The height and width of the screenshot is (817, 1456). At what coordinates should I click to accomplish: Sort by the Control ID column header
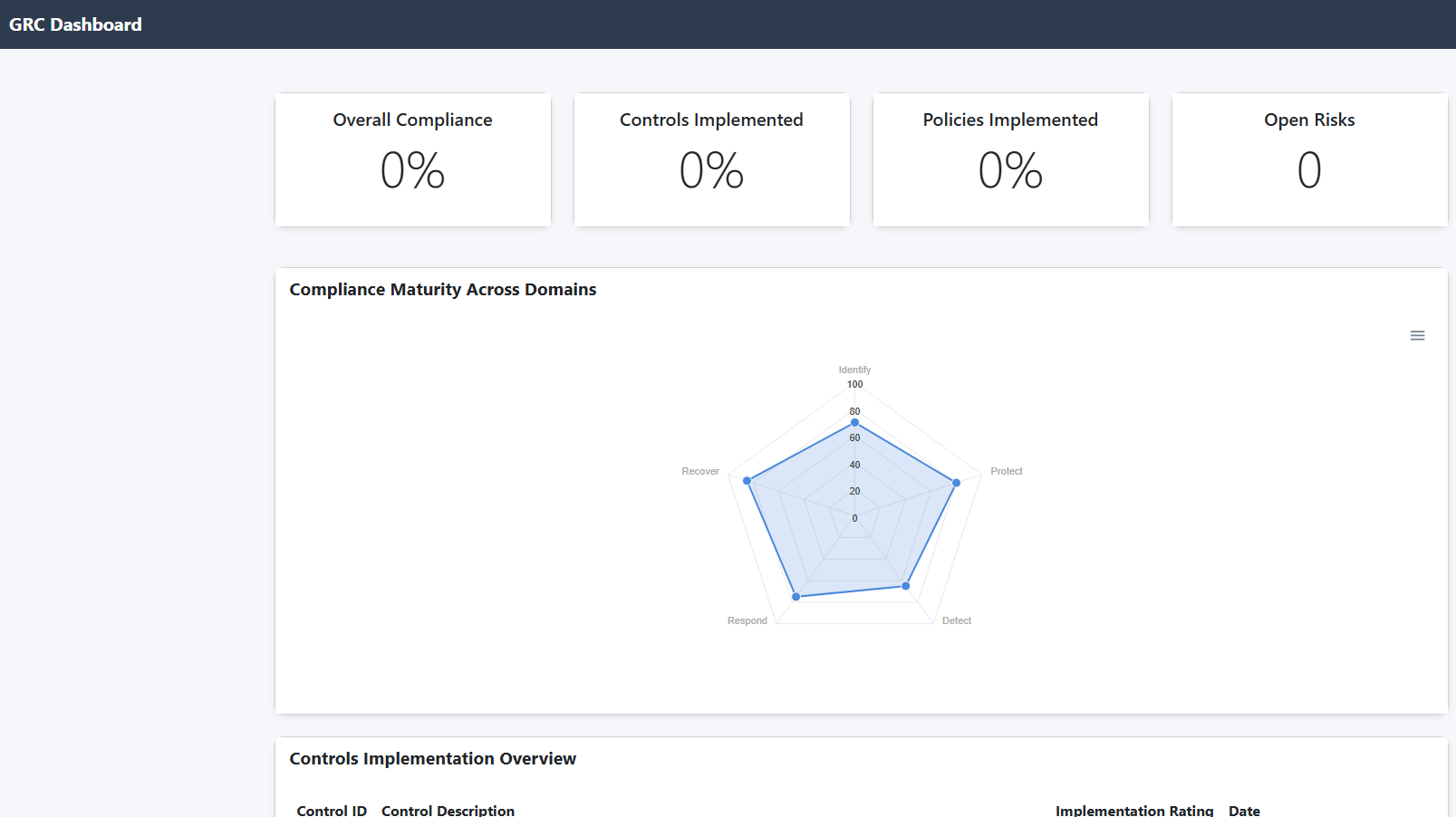click(x=332, y=810)
